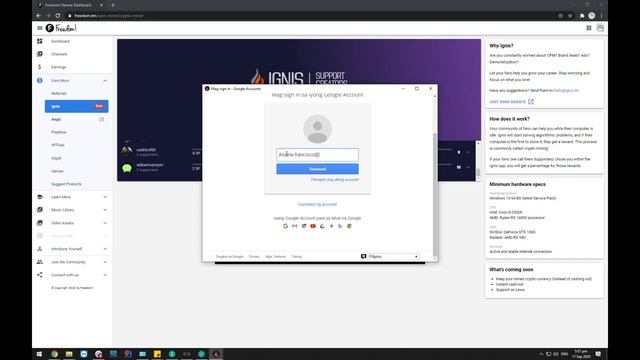Click the find my account link under Susunod

click(335, 180)
